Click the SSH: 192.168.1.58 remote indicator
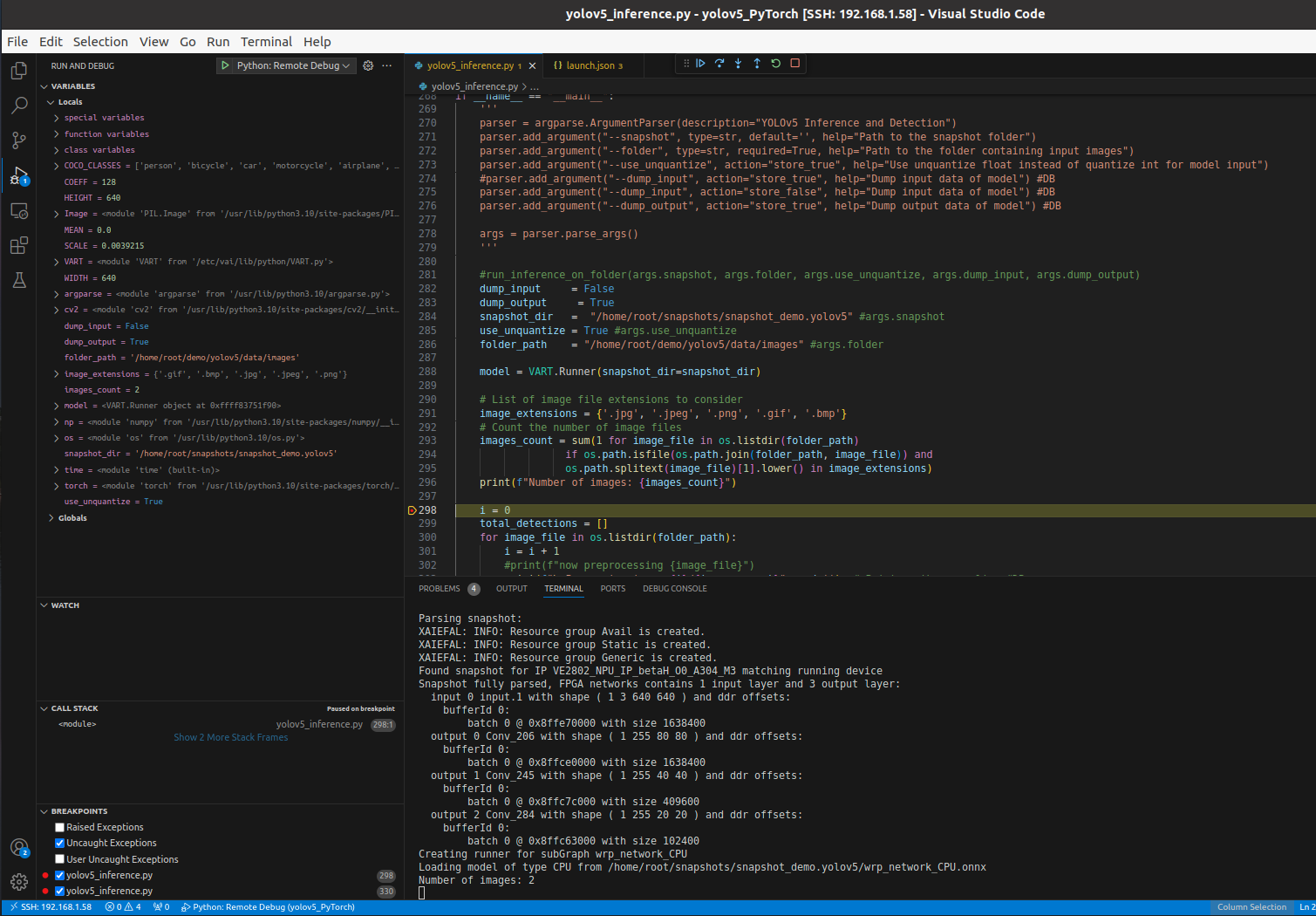Viewport: 1316px width, 916px height. tap(51, 907)
